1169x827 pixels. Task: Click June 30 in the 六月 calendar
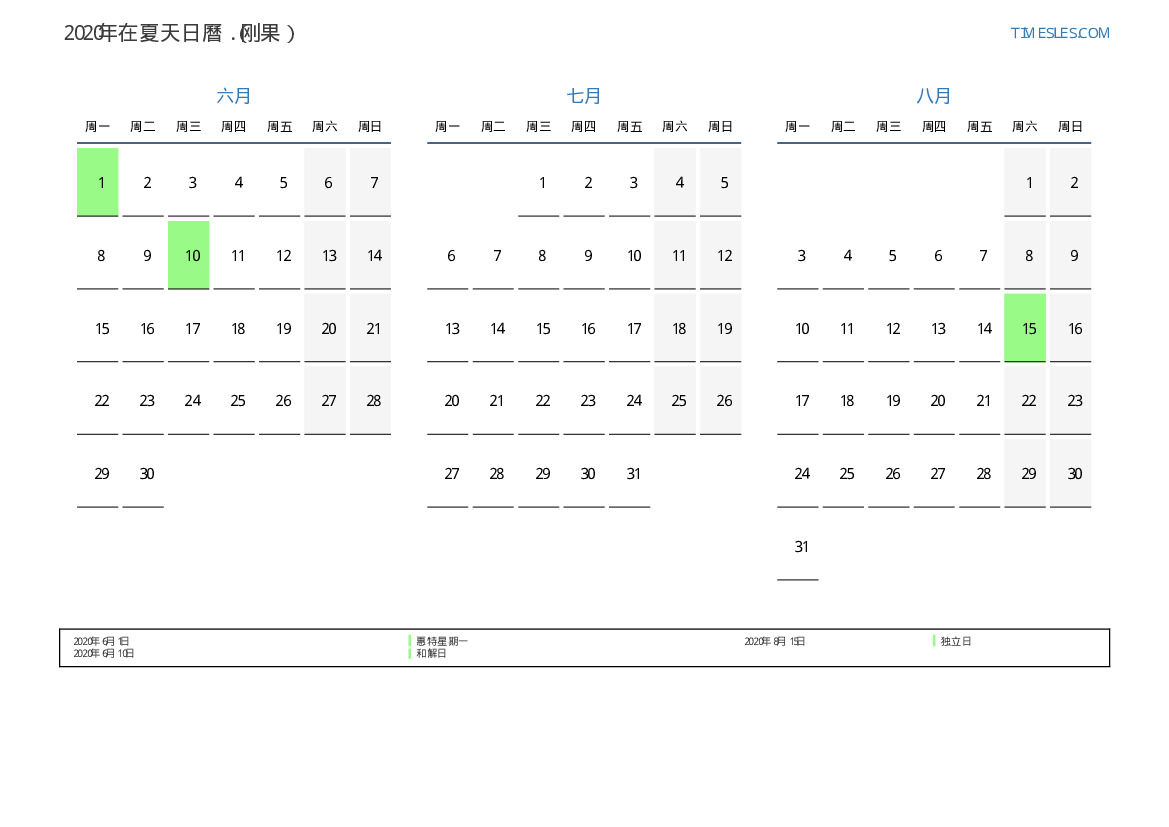(143, 474)
